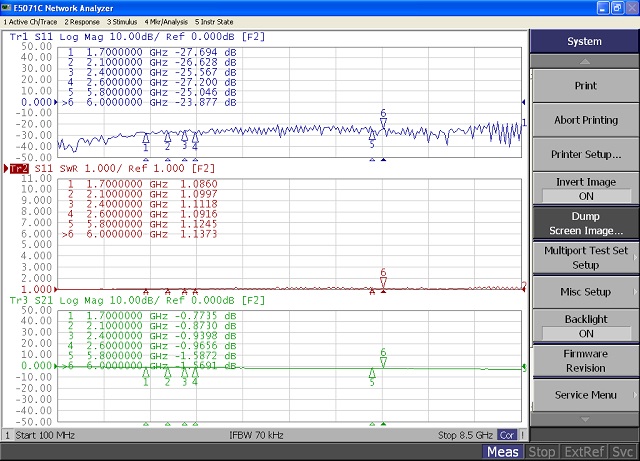This screenshot has height=461, width=640.
Task: Select active Tr2 S11 SWR trace title
Action: [x=112, y=168]
